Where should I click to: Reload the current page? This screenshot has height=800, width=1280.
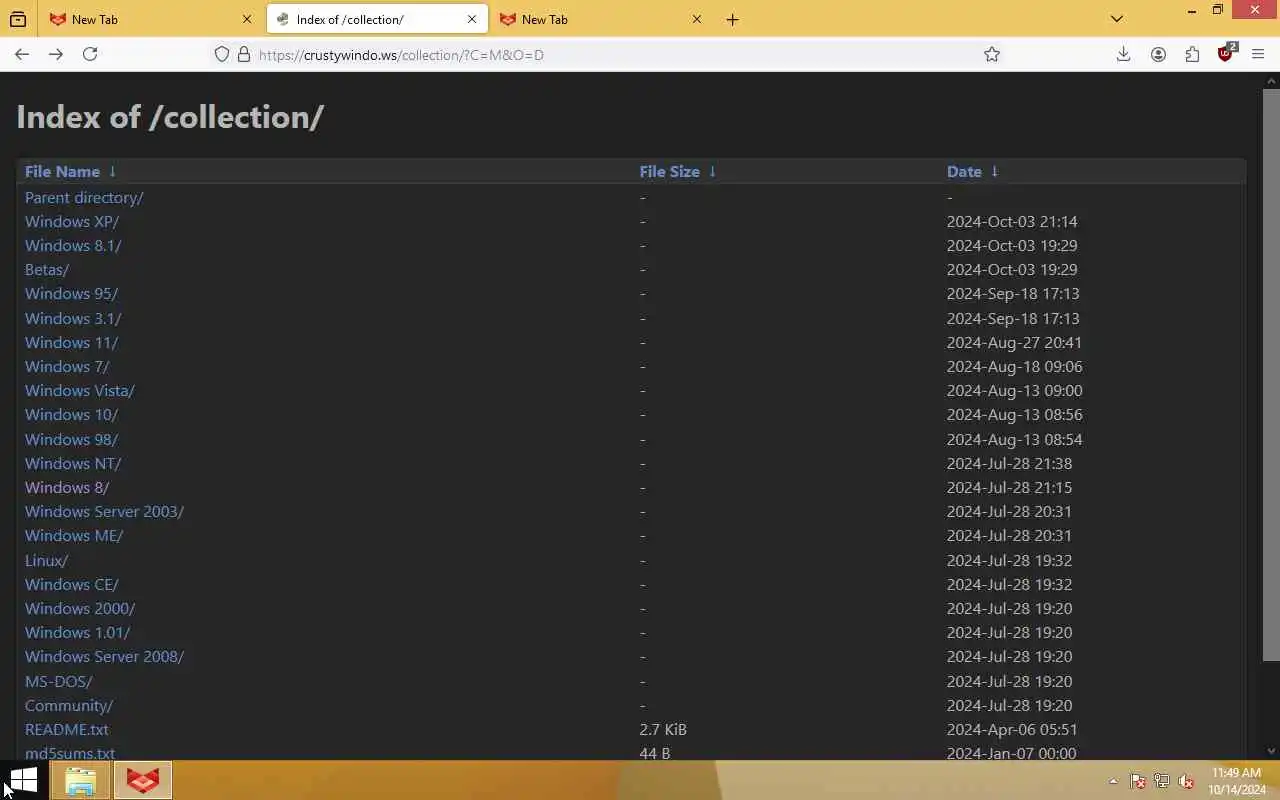[x=90, y=55]
